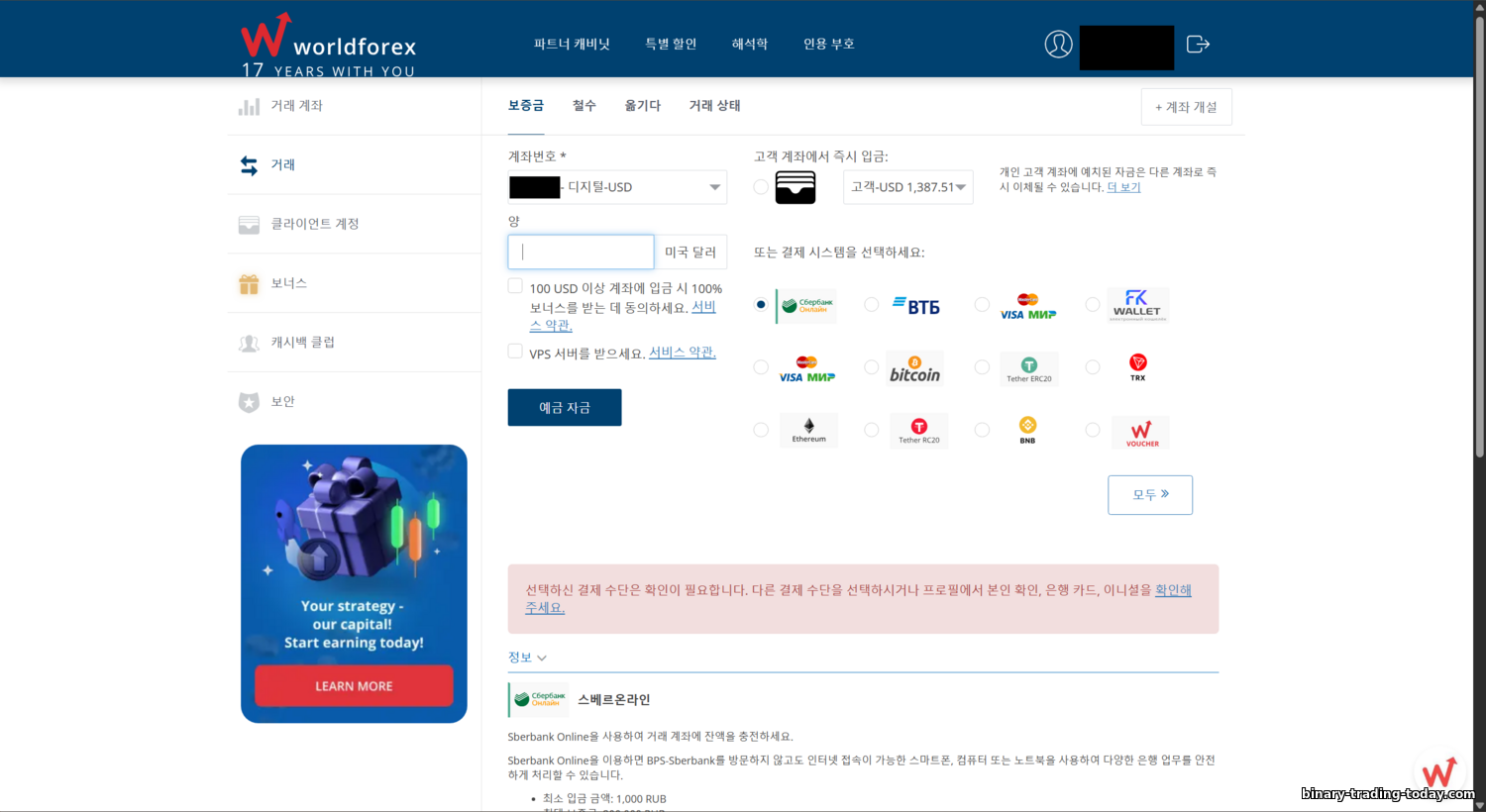Open the client USD 1,387.51 dropdown
1486x812 pixels.
click(907, 187)
